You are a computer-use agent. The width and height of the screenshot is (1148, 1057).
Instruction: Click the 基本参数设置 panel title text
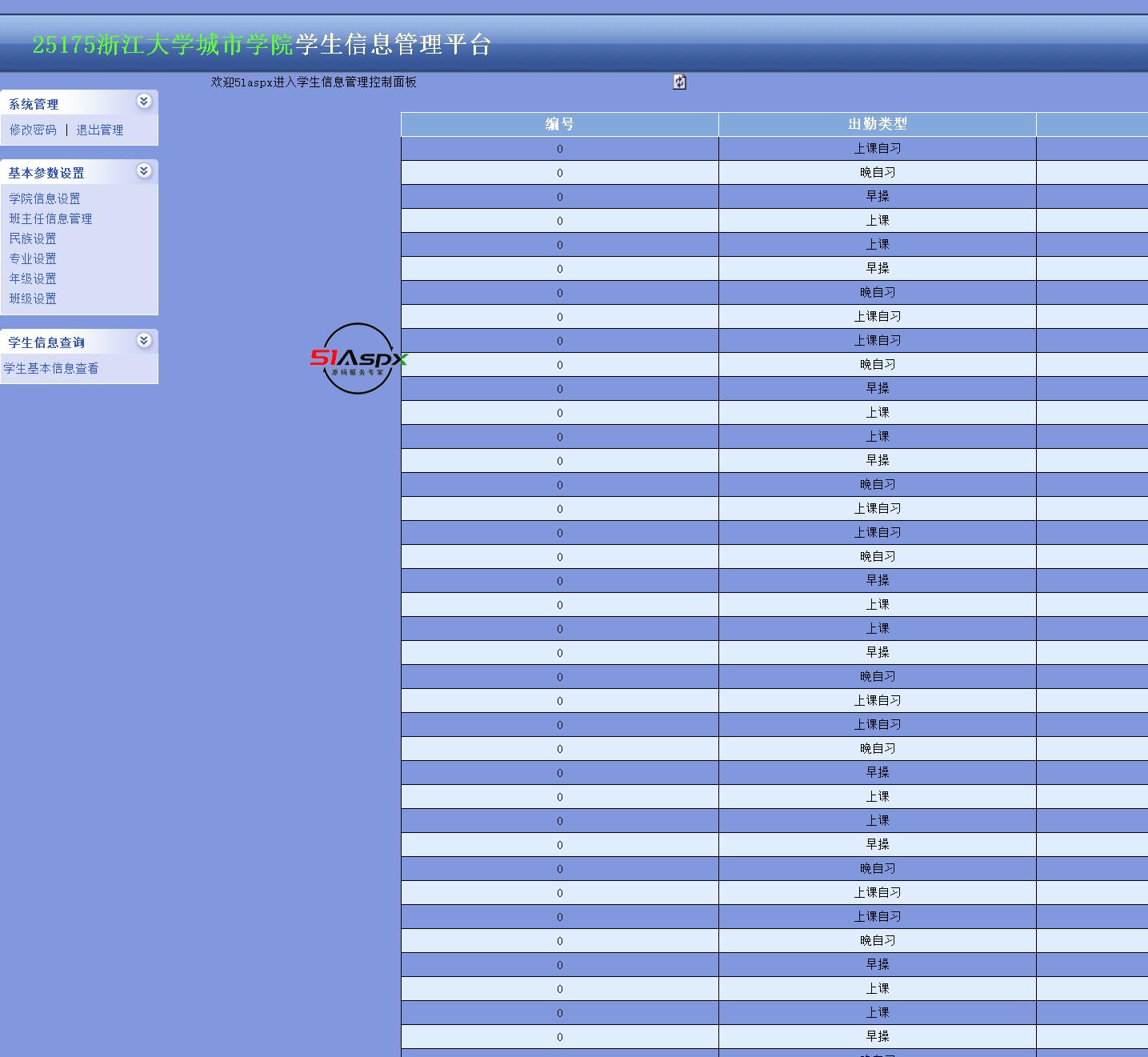tap(46, 173)
